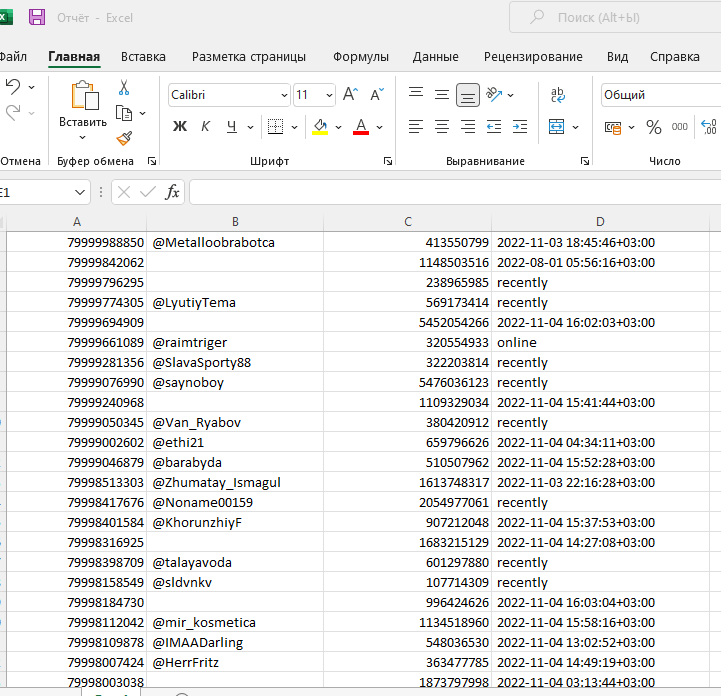Click the Insert Function fx icon
This screenshot has width=721, height=696.
click(172, 192)
